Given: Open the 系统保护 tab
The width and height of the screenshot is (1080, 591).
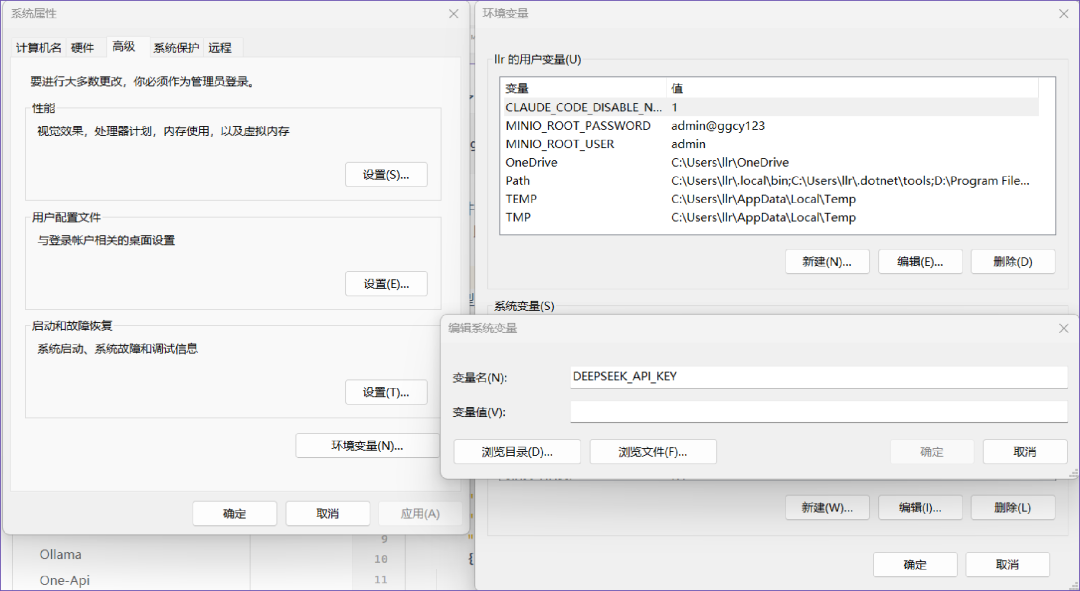Looking at the screenshot, I should [175, 47].
